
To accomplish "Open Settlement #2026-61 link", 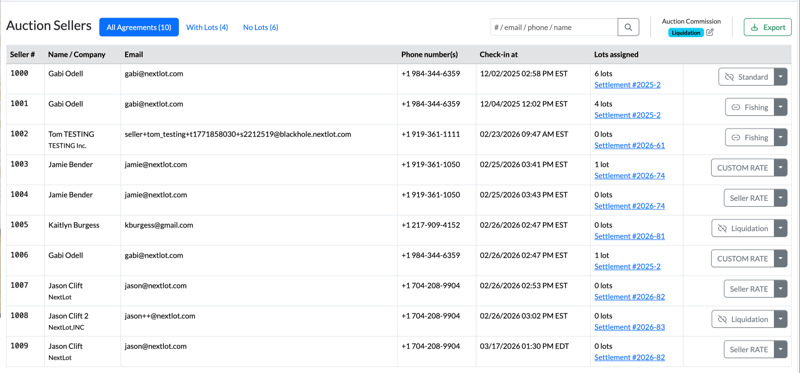I will tap(630, 145).
